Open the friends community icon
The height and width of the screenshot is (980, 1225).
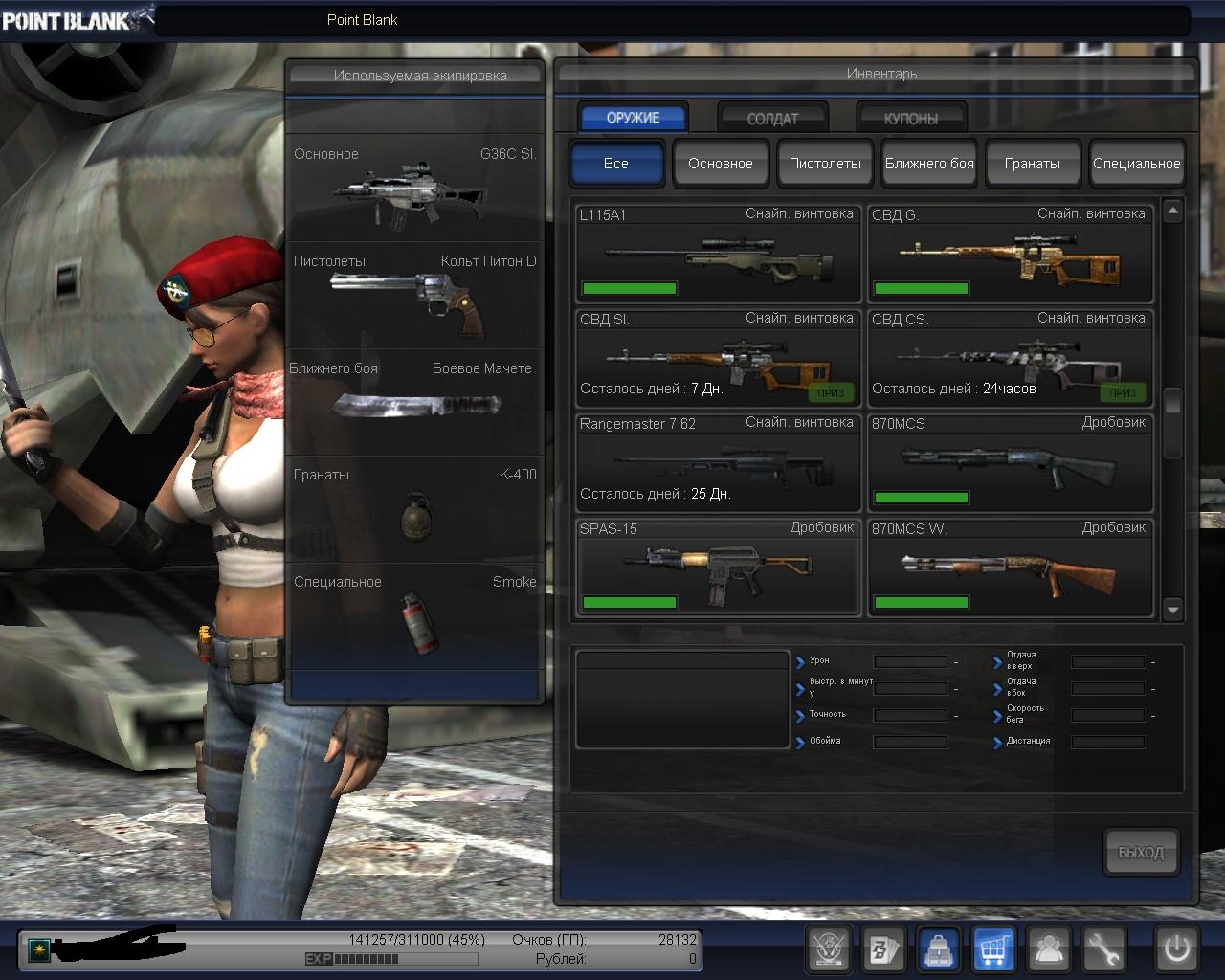pos(1050,949)
